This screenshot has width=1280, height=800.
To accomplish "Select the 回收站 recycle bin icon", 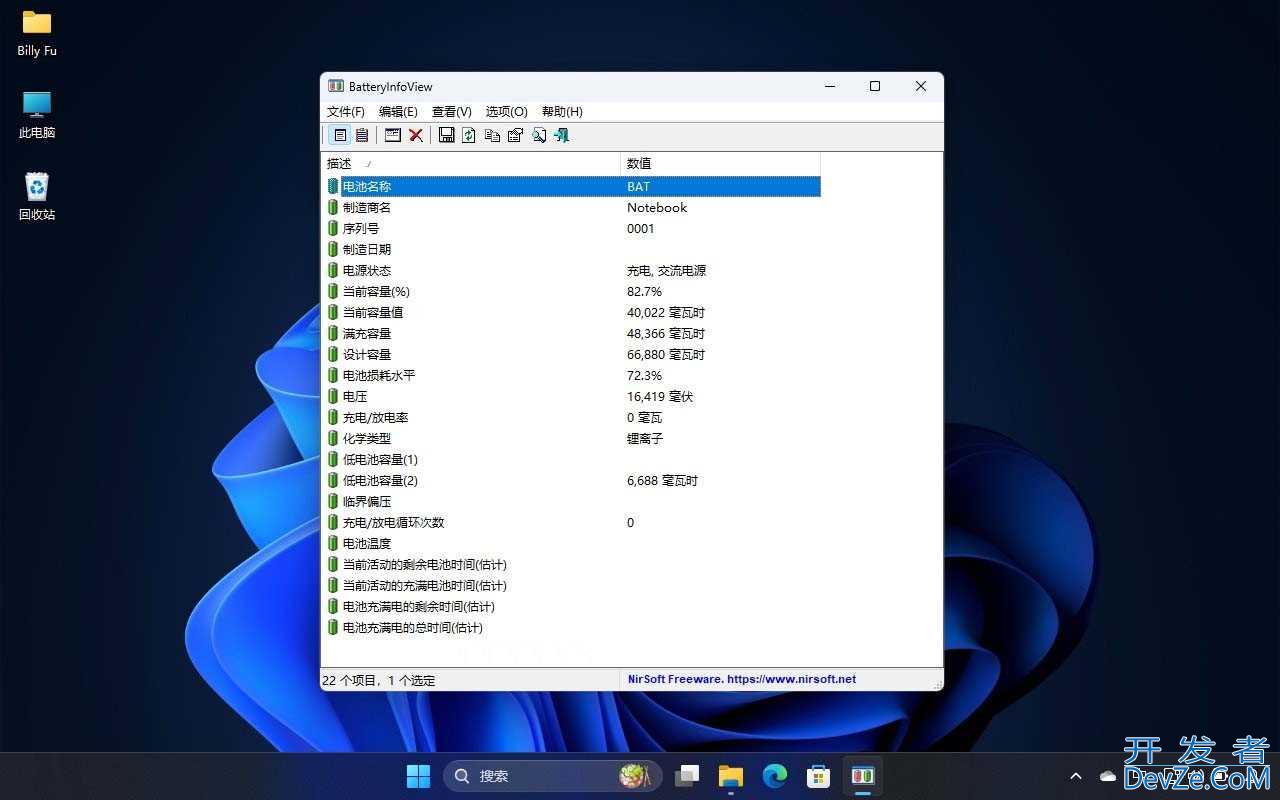I will click(x=37, y=197).
